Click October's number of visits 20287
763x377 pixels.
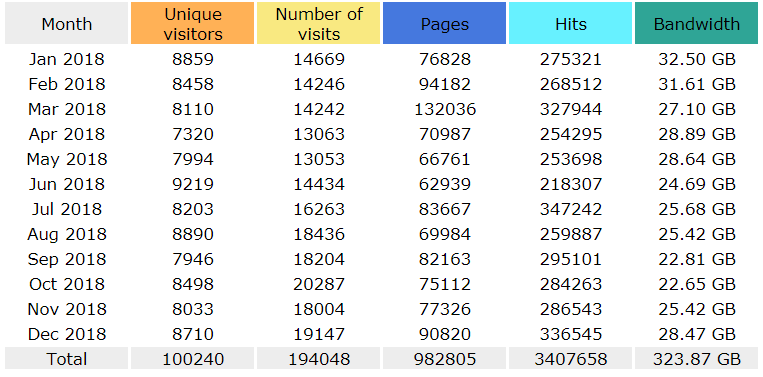[x=319, y=284]
